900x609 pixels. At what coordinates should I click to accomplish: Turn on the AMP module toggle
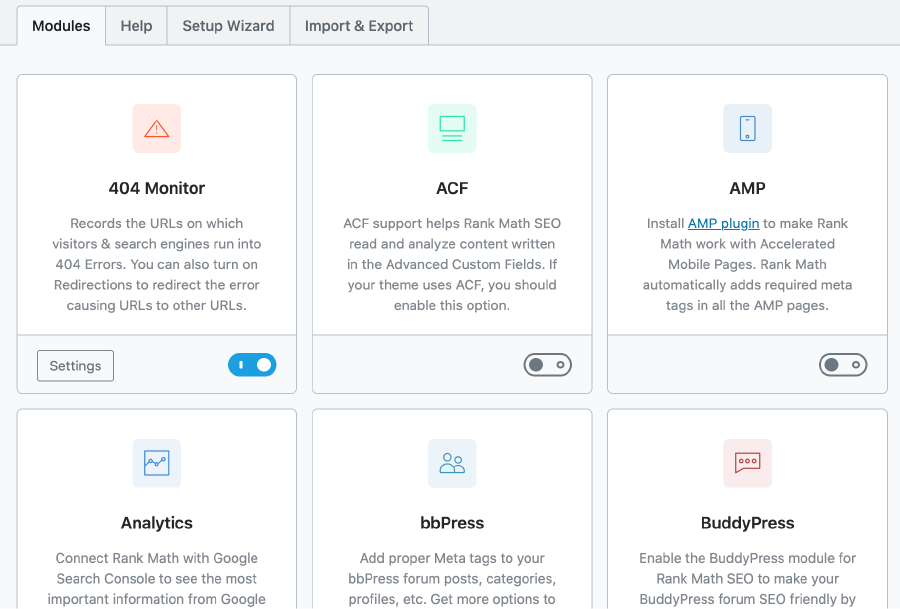[x=843, y=365]
